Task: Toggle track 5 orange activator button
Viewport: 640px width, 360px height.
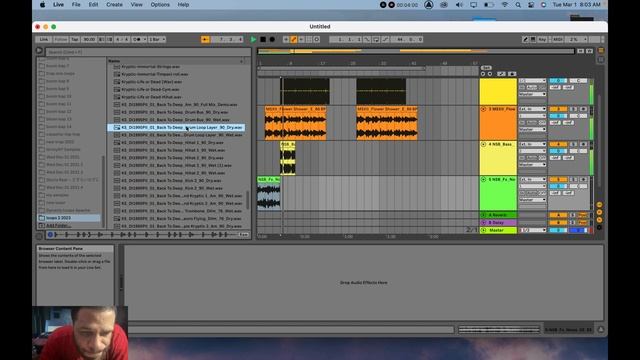Action: coord(558,180)
